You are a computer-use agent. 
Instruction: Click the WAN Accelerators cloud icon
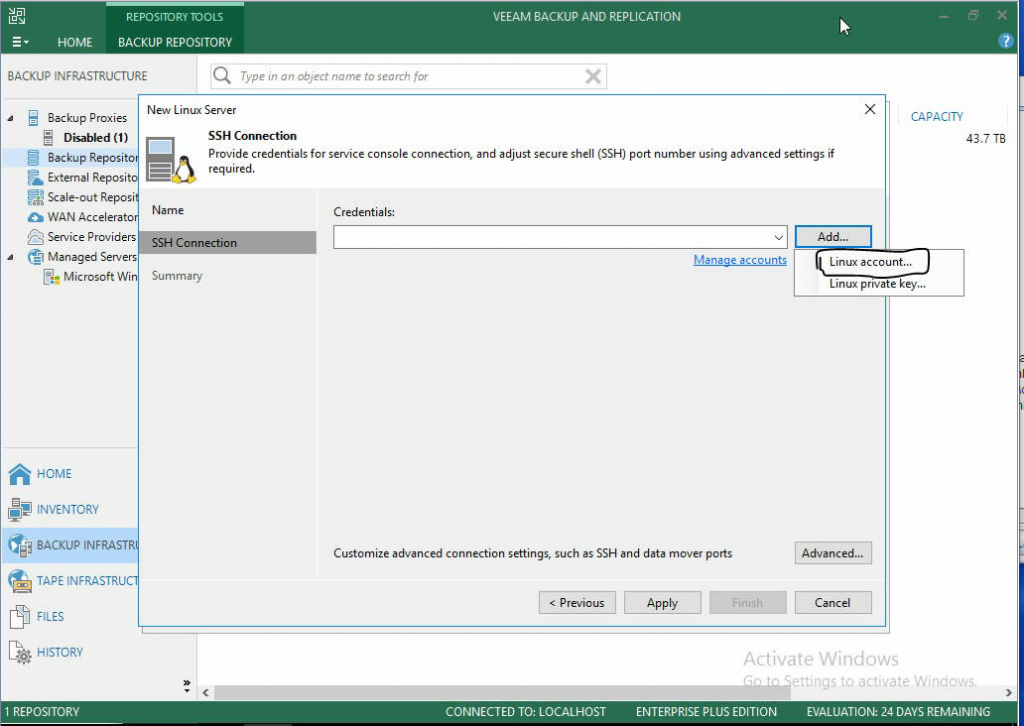[35, 217]
